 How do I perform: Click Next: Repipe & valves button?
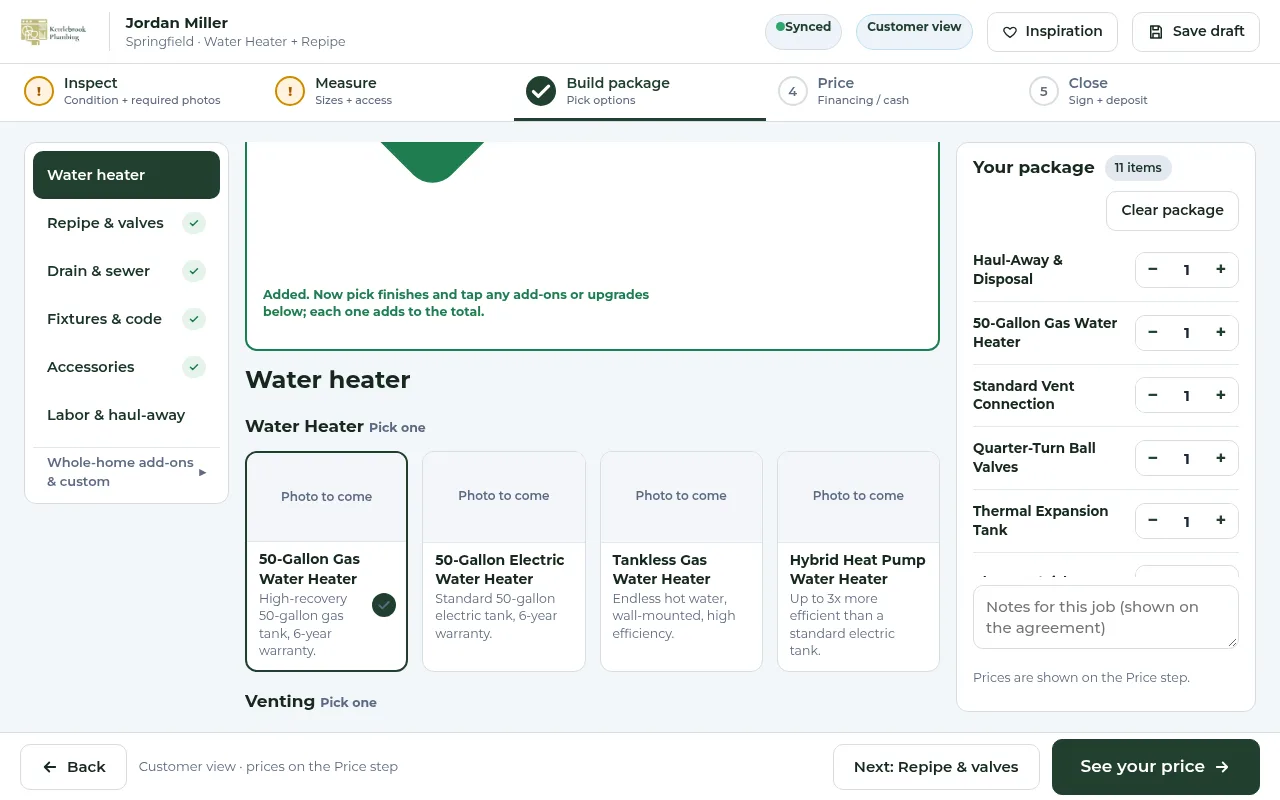(936, 767)
